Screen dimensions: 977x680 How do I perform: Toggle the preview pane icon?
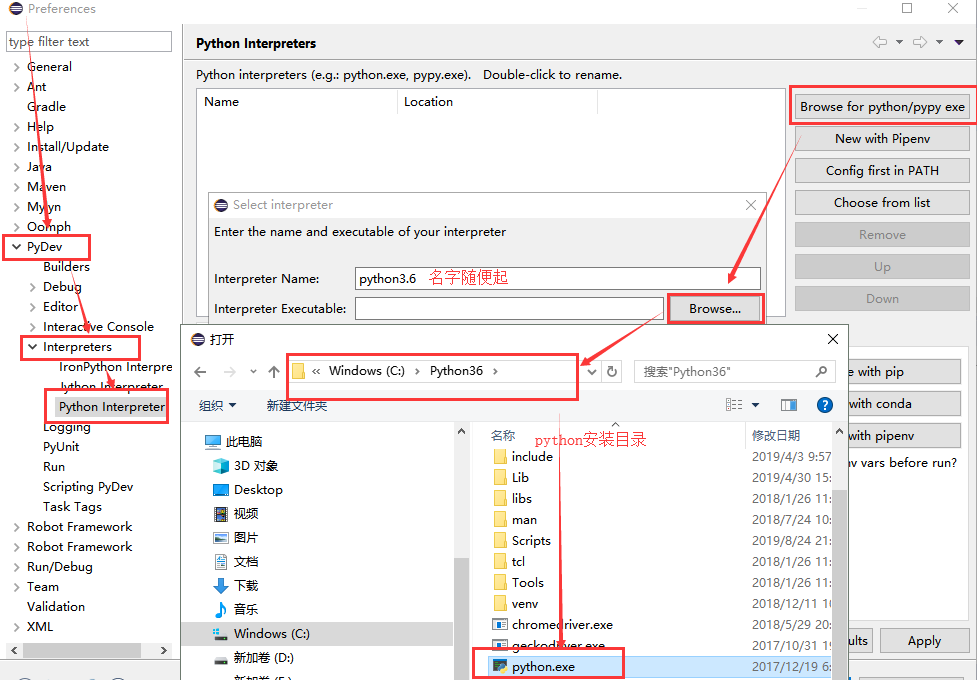click(788, 405)
